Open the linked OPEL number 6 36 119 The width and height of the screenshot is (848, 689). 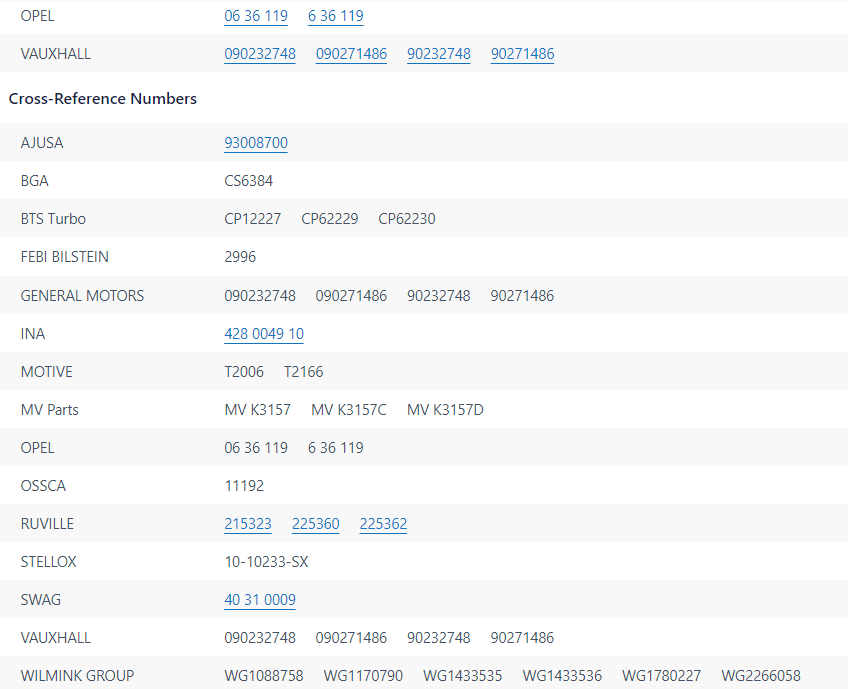tap(335, 16)
